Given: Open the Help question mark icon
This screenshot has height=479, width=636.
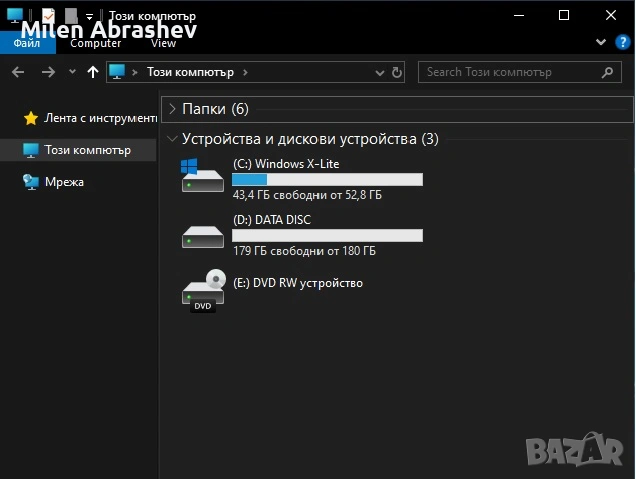Looking at the screenshot, I should pos(622,43).
